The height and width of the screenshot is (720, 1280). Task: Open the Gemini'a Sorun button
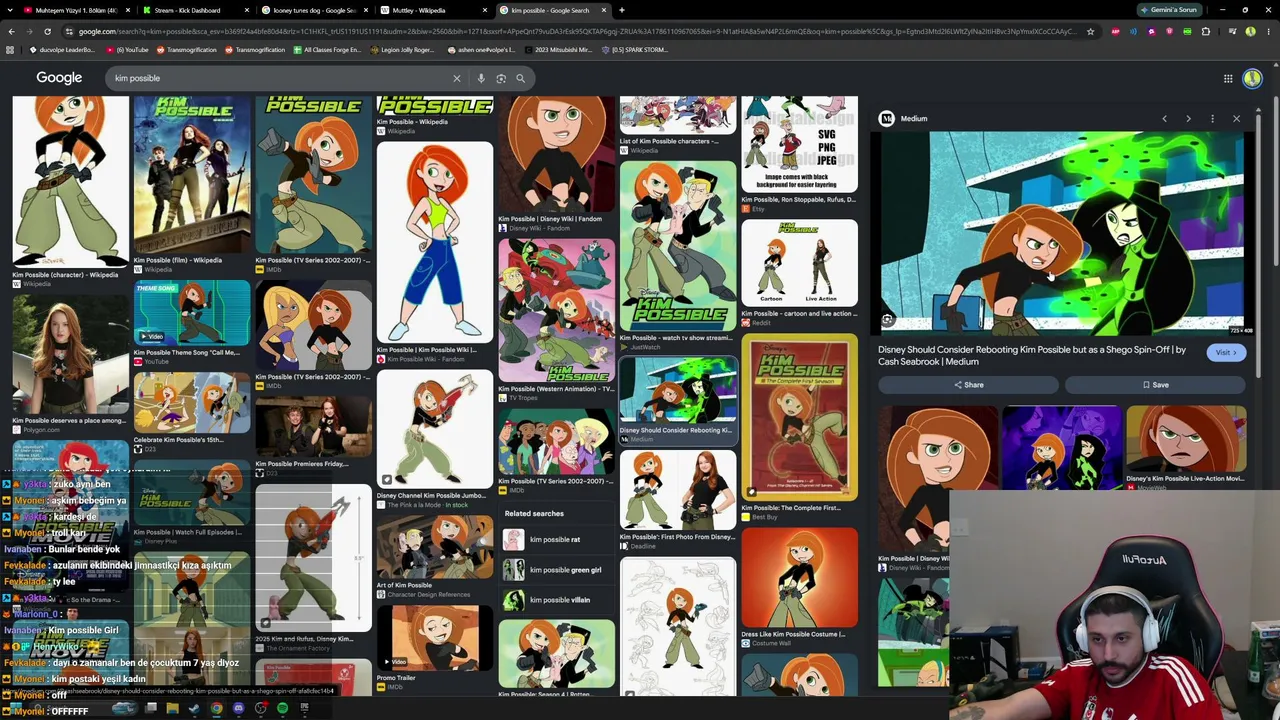pyautogui.click(x=1172, y=10)
